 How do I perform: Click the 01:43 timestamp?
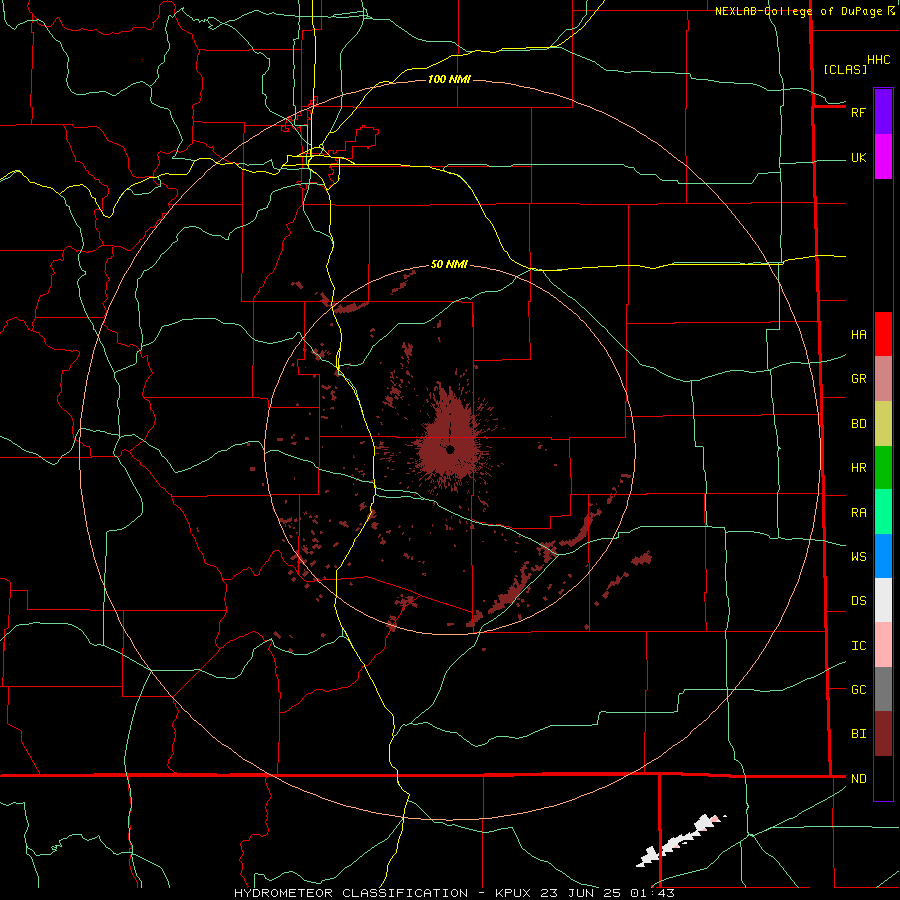click(652, 893)
